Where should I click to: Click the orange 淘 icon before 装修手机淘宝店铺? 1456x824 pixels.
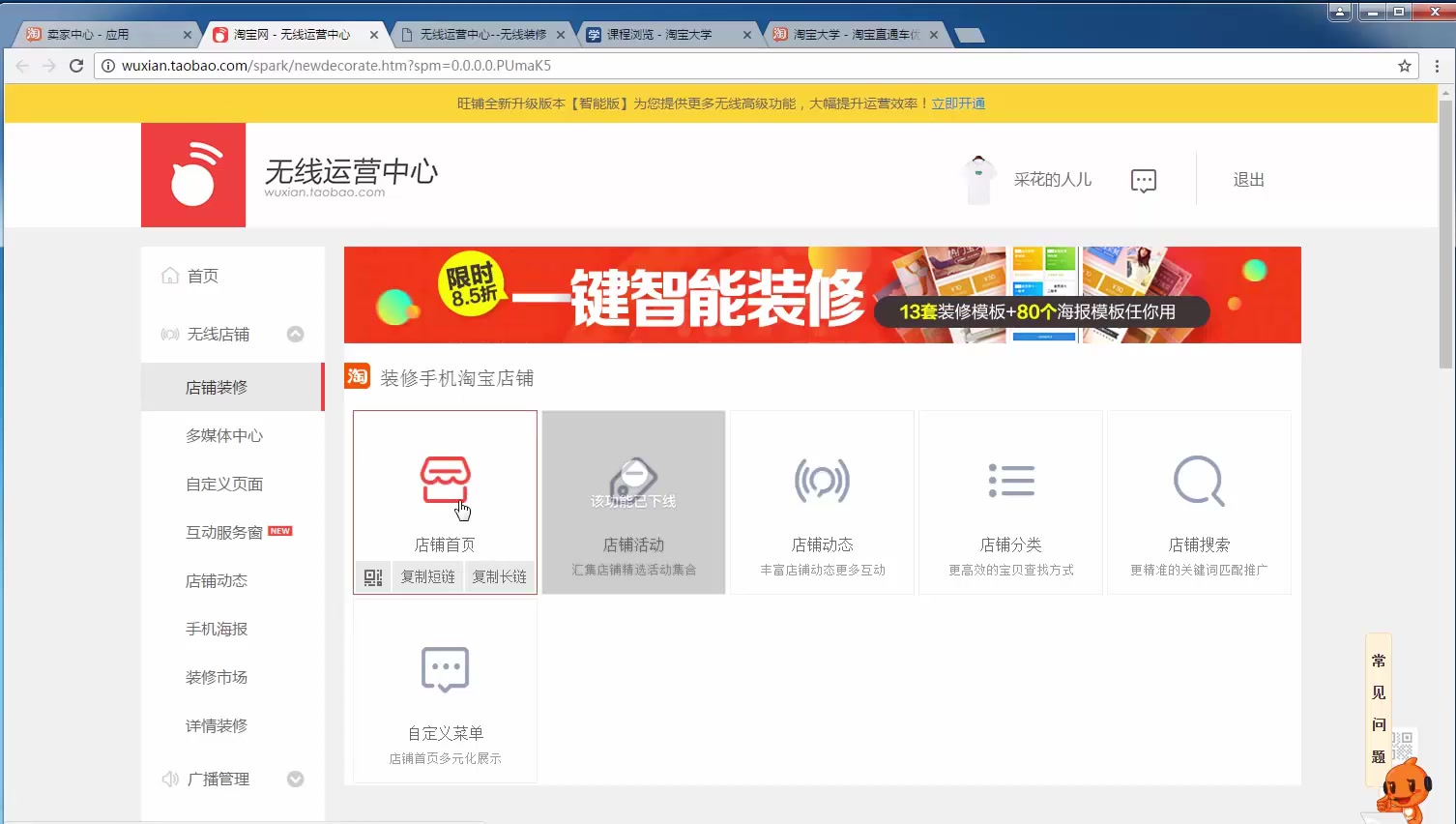(x=358, y=376)
